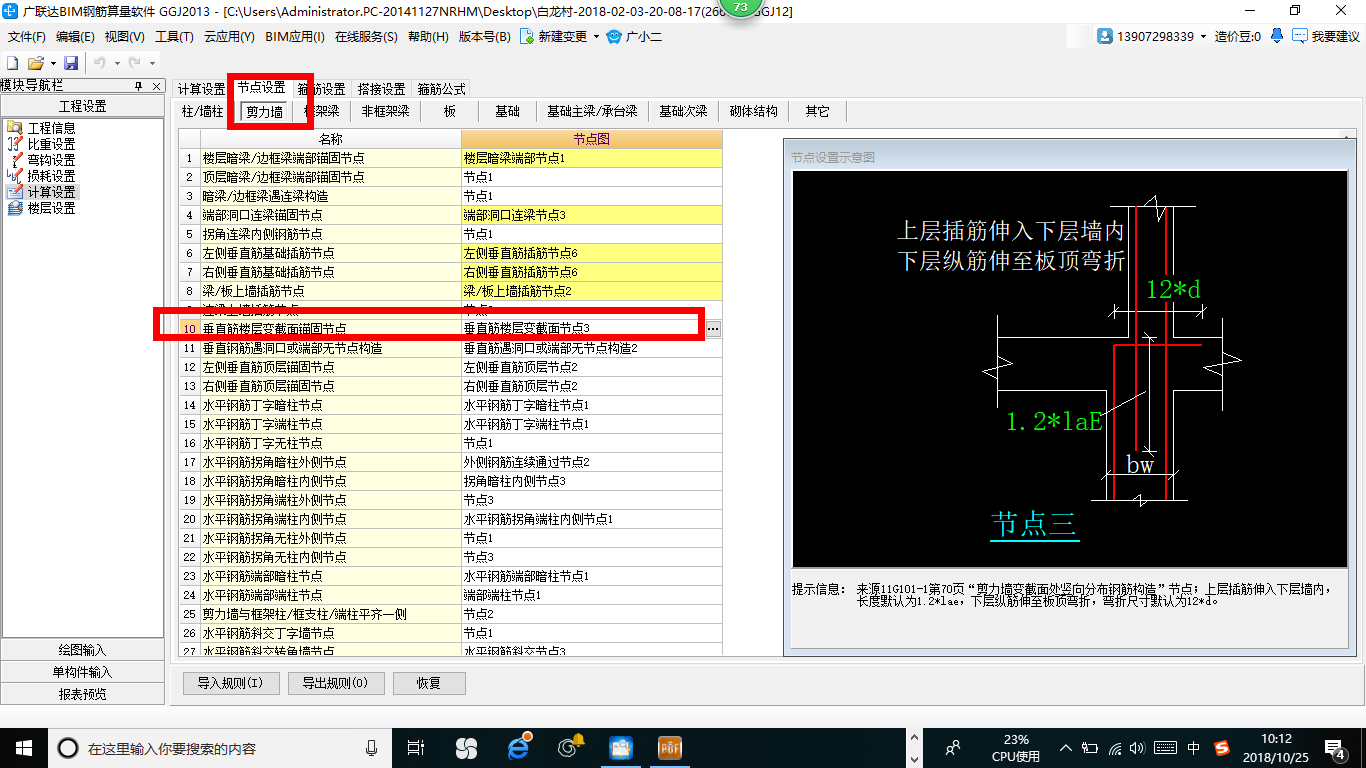
Task: Open the 报表预览 module
Action: pyautogui.click(x=83, y=694)
